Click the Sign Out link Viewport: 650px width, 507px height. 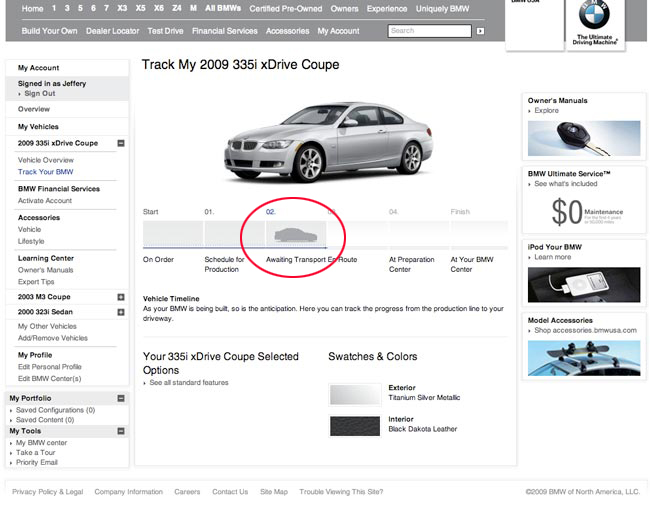coord(40,94)
